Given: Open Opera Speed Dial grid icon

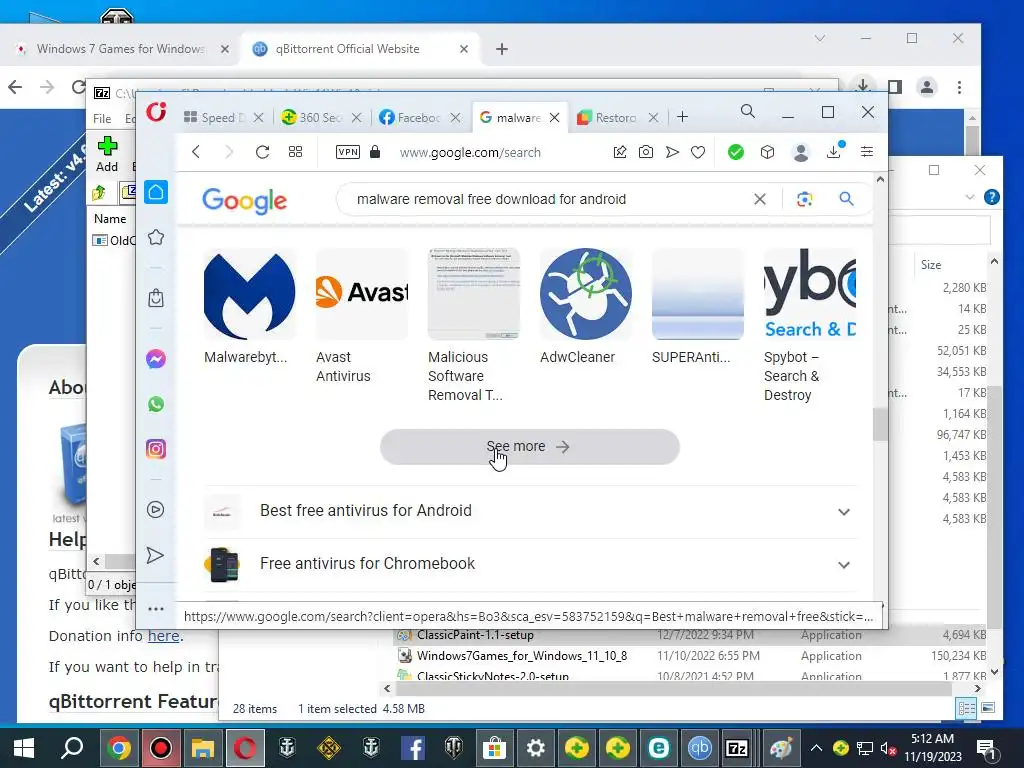Looking at the screenshot, I should (x=295, y=152).
